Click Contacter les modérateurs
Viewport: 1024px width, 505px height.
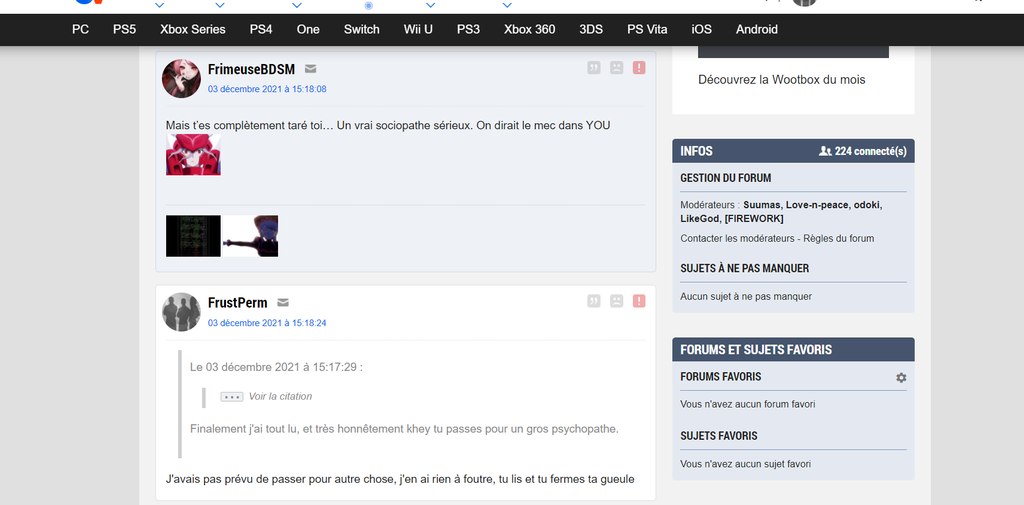point(737,238)
